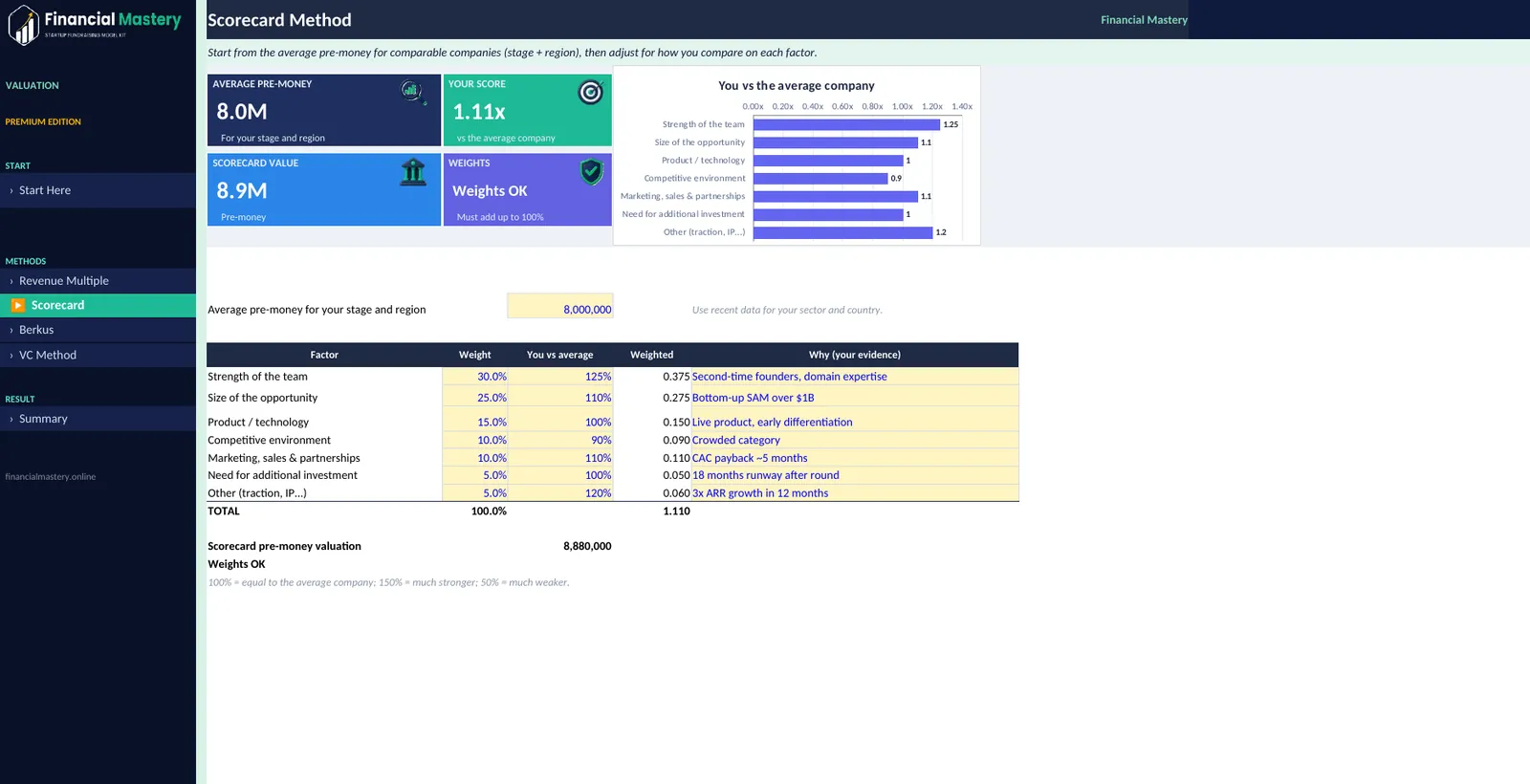Click the Financial Mastery logo icon
1530x784 pixels.
(x=24, y=25)
